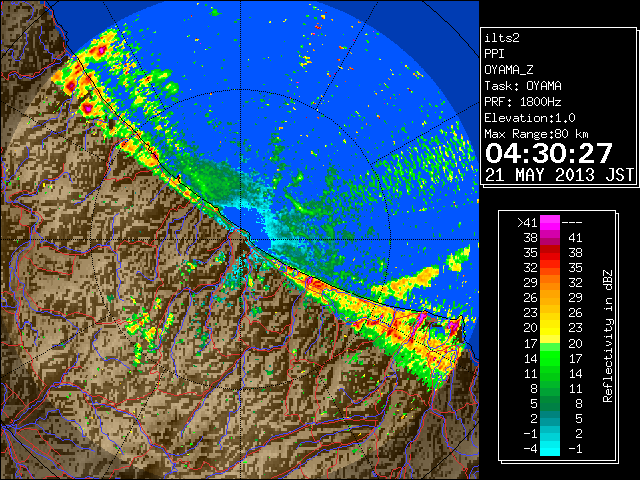Pick the teal 2–5 dBZ legend swatch
Screen dimensions: 640x480
550,419
